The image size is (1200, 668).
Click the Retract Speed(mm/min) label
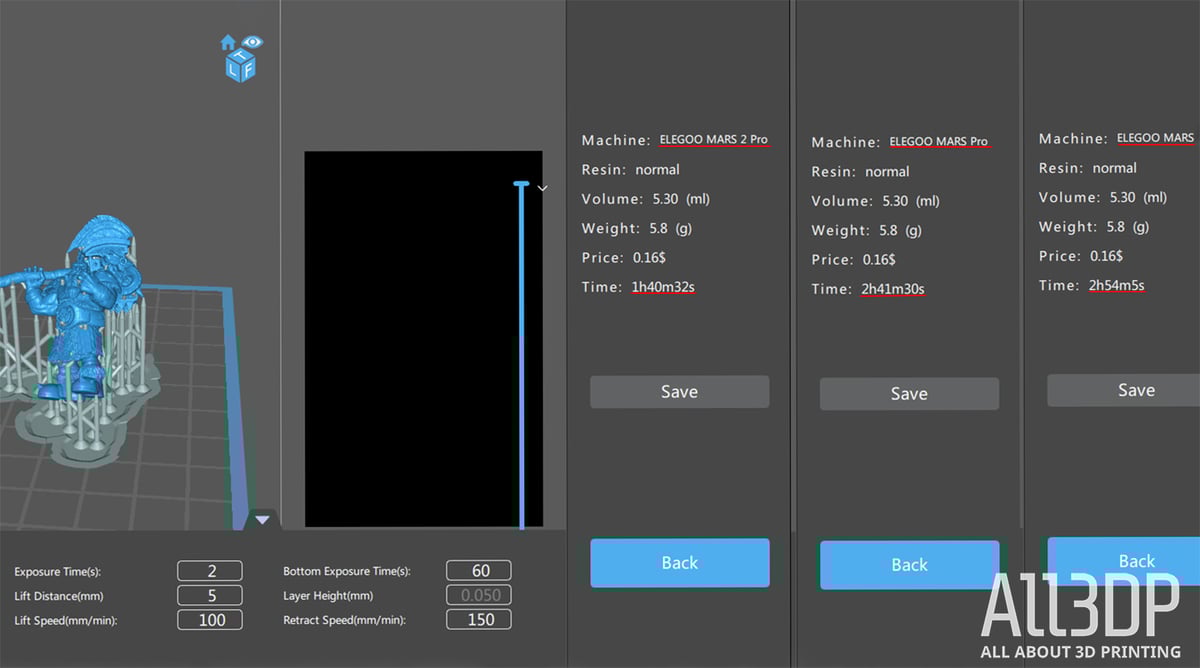pos(343,620)
